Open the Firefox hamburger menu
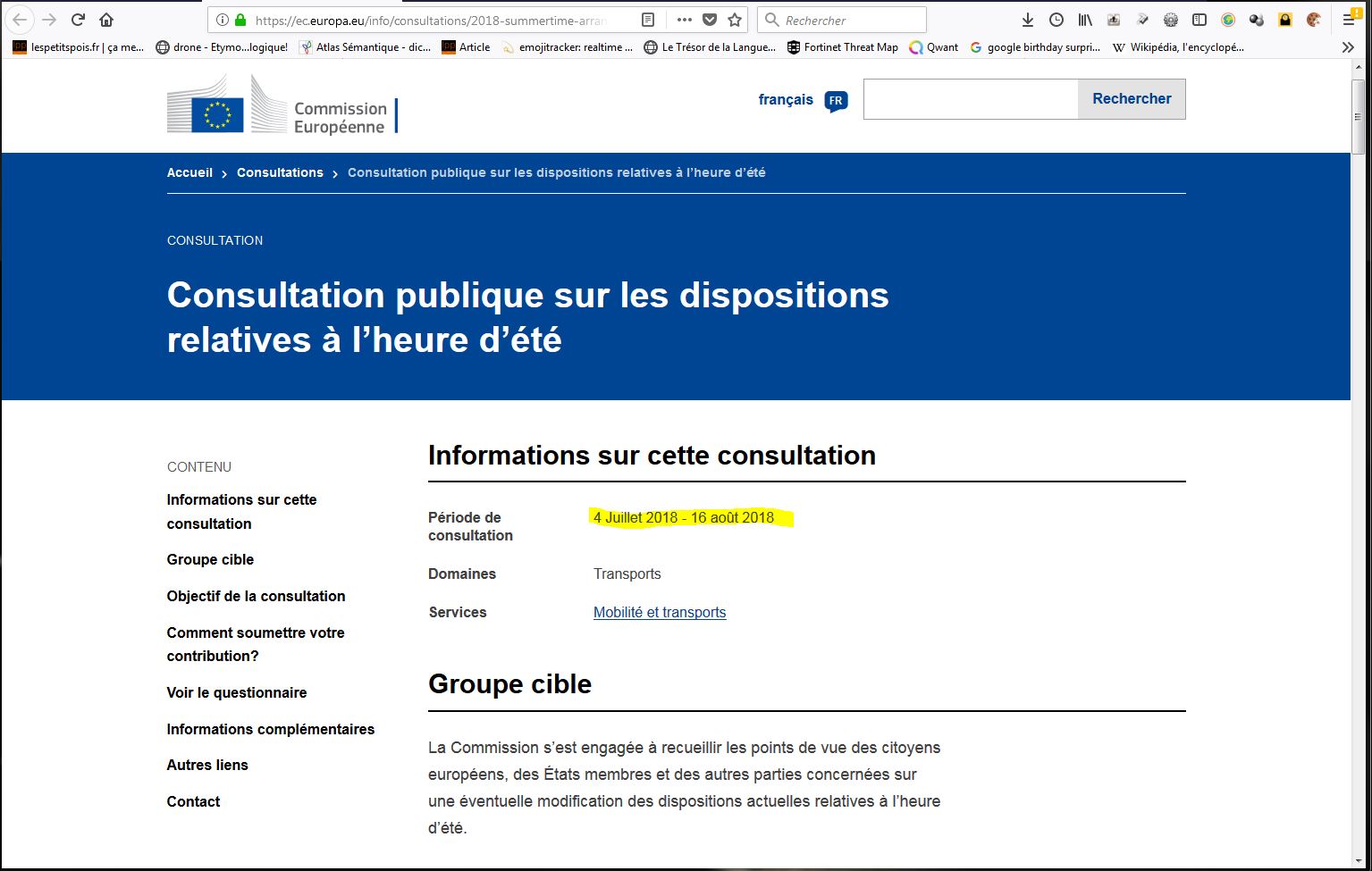 tap(1349, 20)
